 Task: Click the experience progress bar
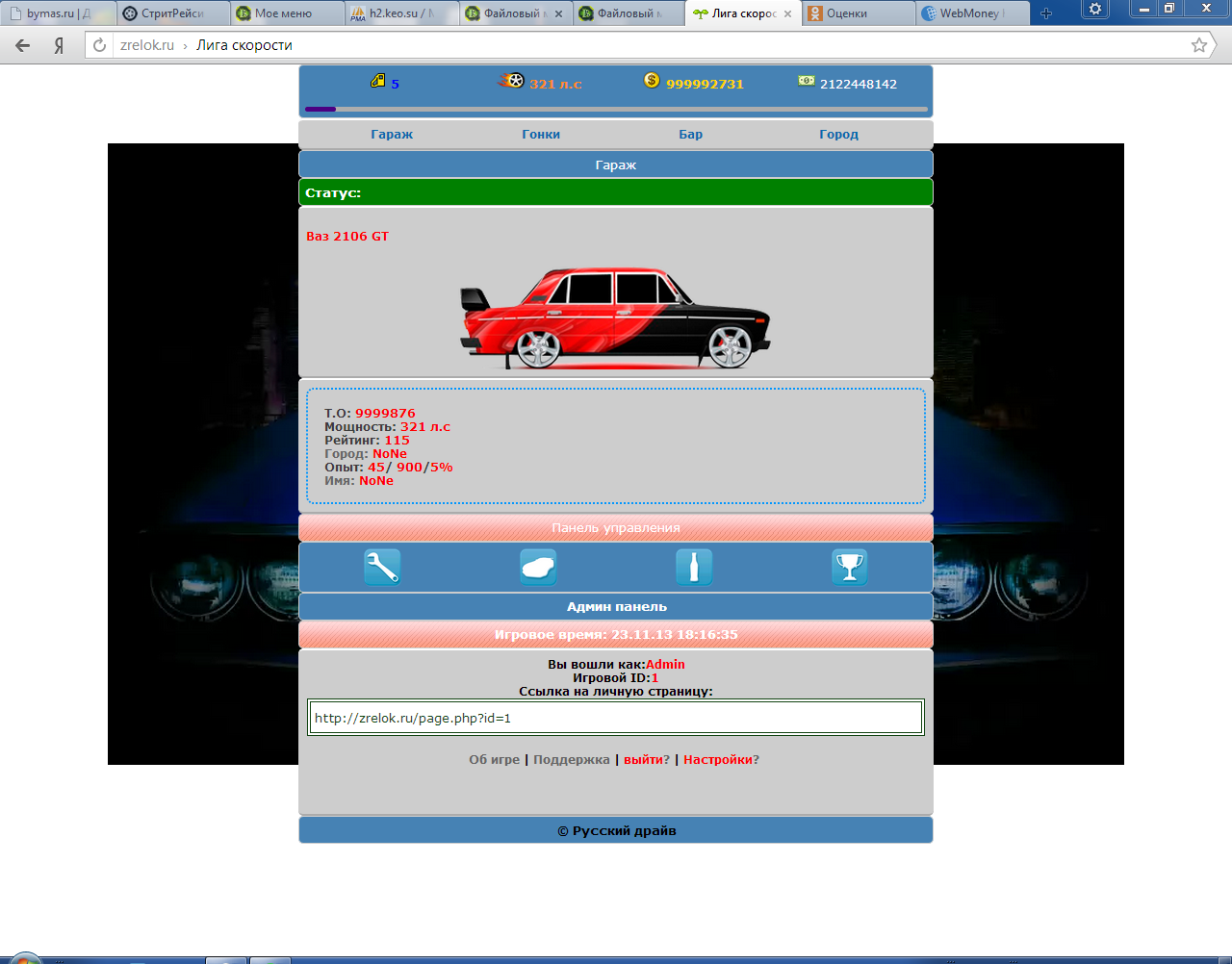616,110
